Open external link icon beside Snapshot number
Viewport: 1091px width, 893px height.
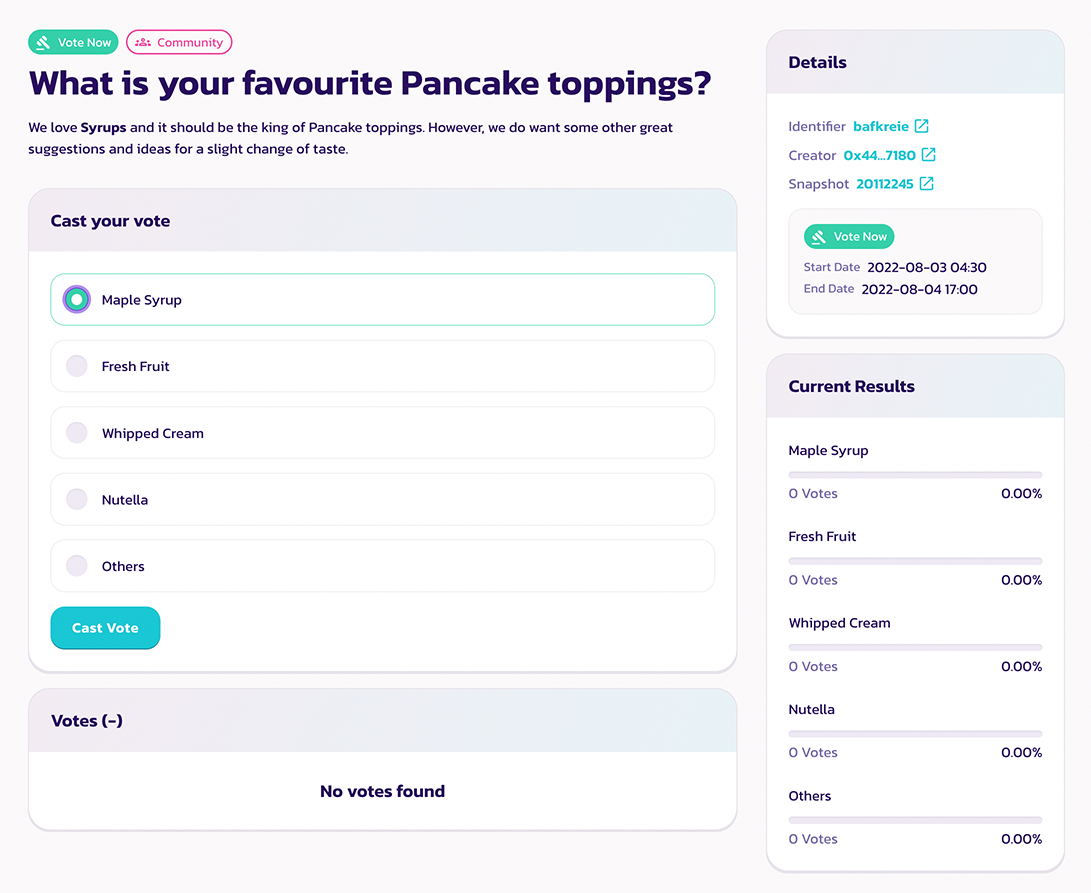pyautogui.click(x=927, y=184)
